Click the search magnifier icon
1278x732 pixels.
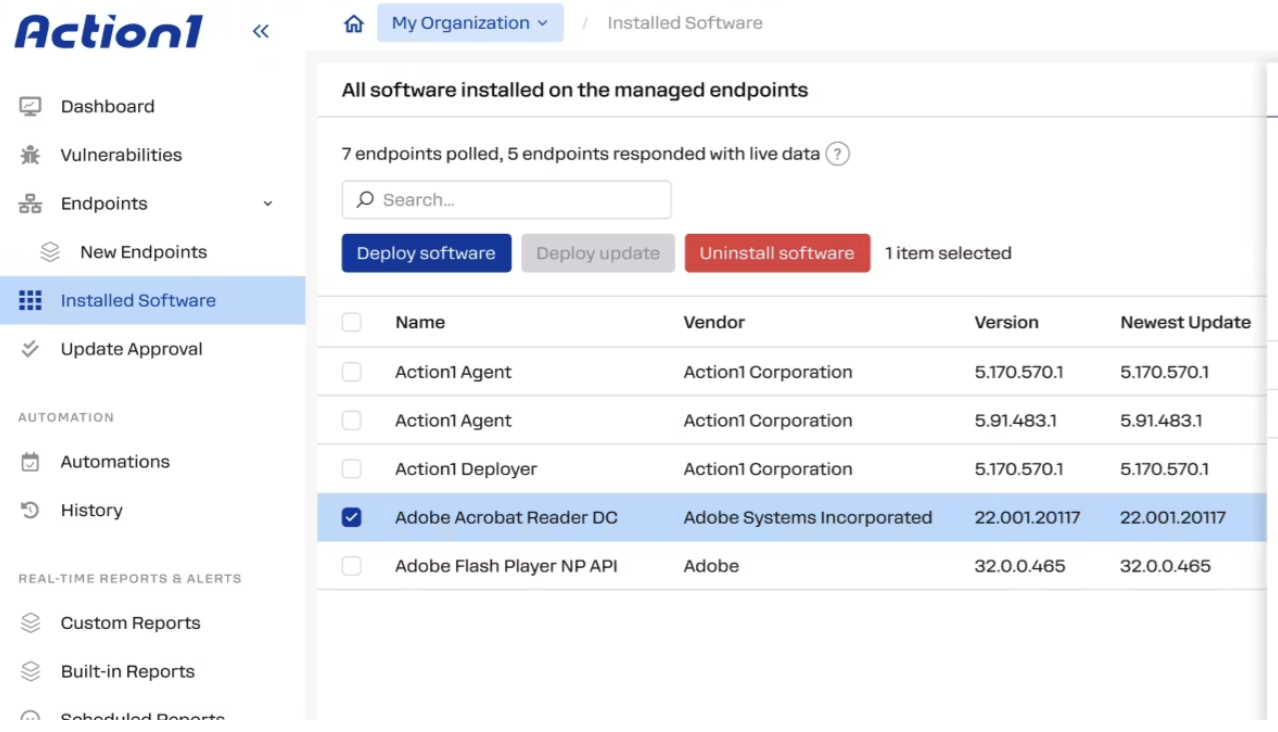click(x=366, y=200)
